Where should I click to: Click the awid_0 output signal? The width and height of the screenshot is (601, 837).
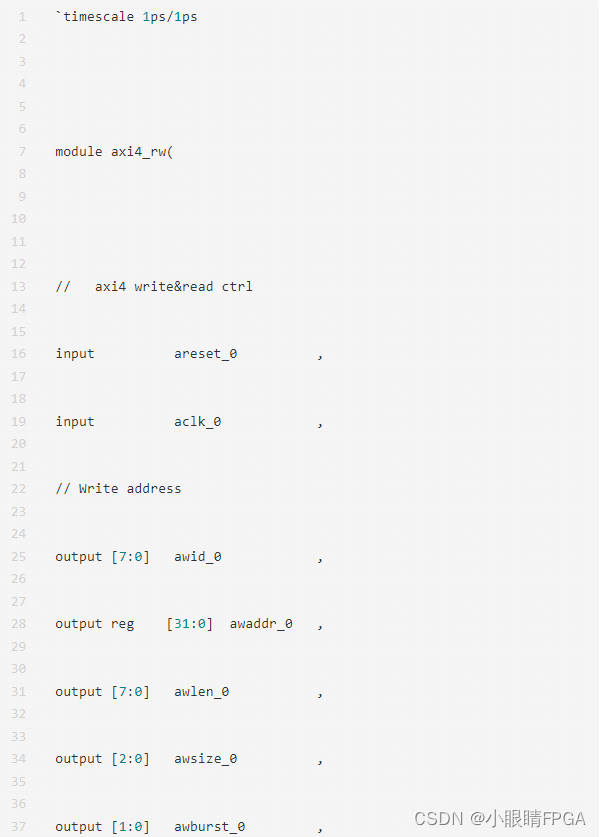pyautogui.click(x=197, y=557)
